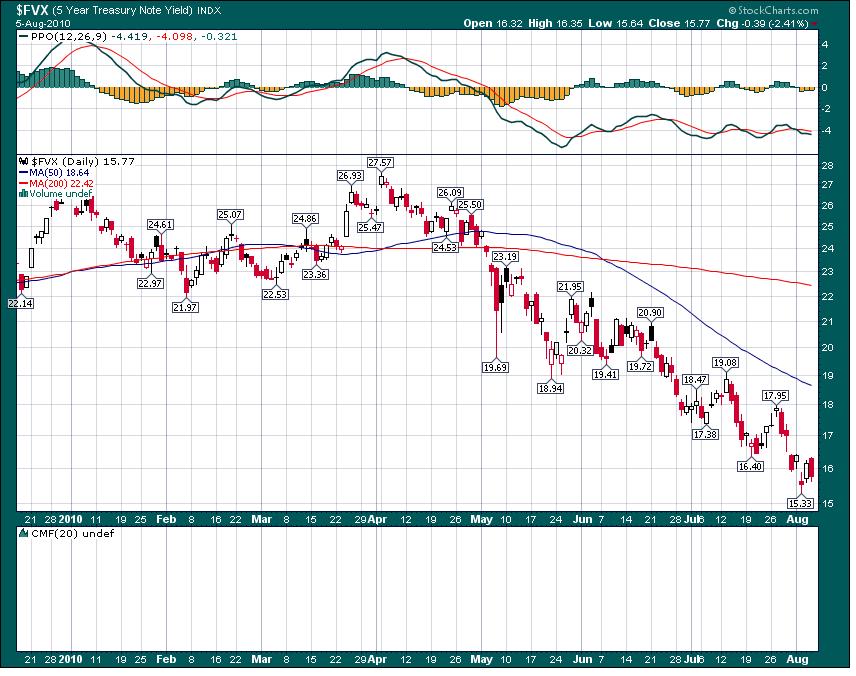This screenshot has width=856, height=676.
Task: Click the 19.41 price label
Action: tap(605, 374)
